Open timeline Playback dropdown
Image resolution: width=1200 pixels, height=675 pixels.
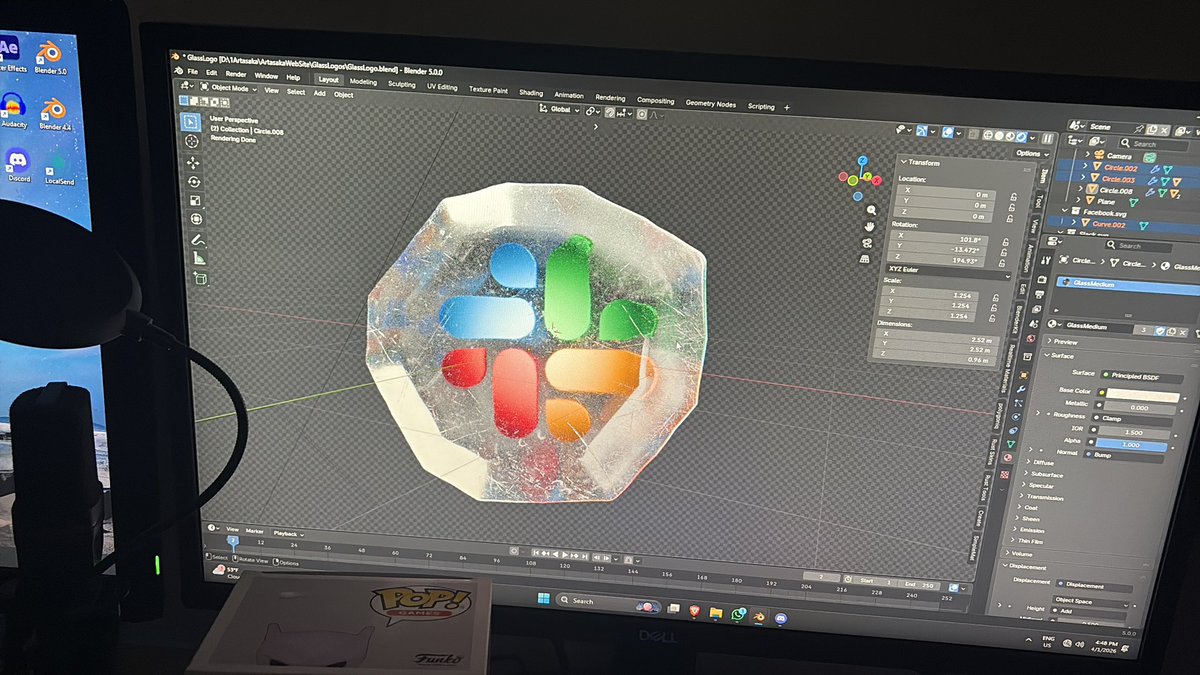[289, 534]
